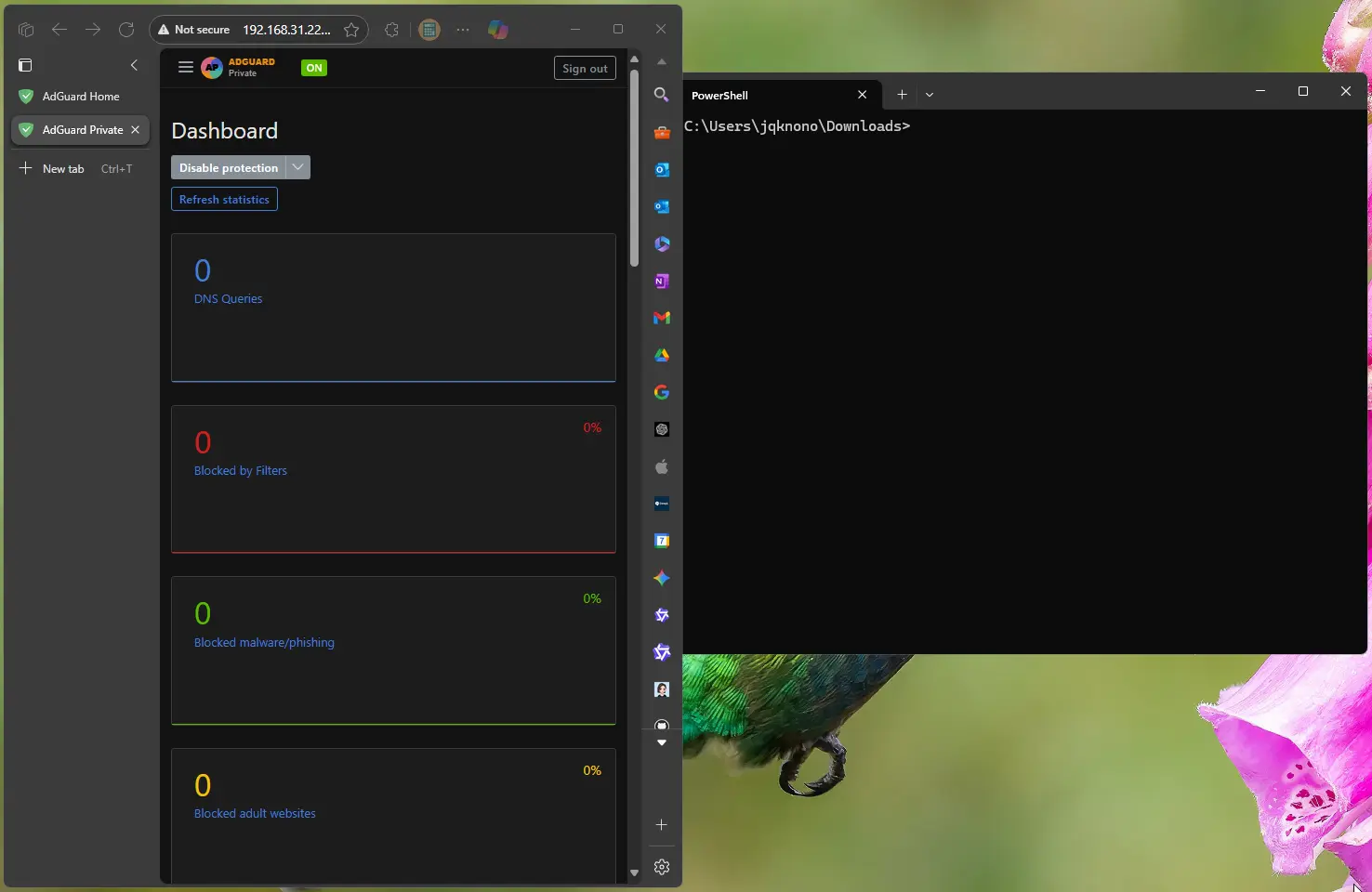Open sidebar search magnifier icon

[662, 95]
